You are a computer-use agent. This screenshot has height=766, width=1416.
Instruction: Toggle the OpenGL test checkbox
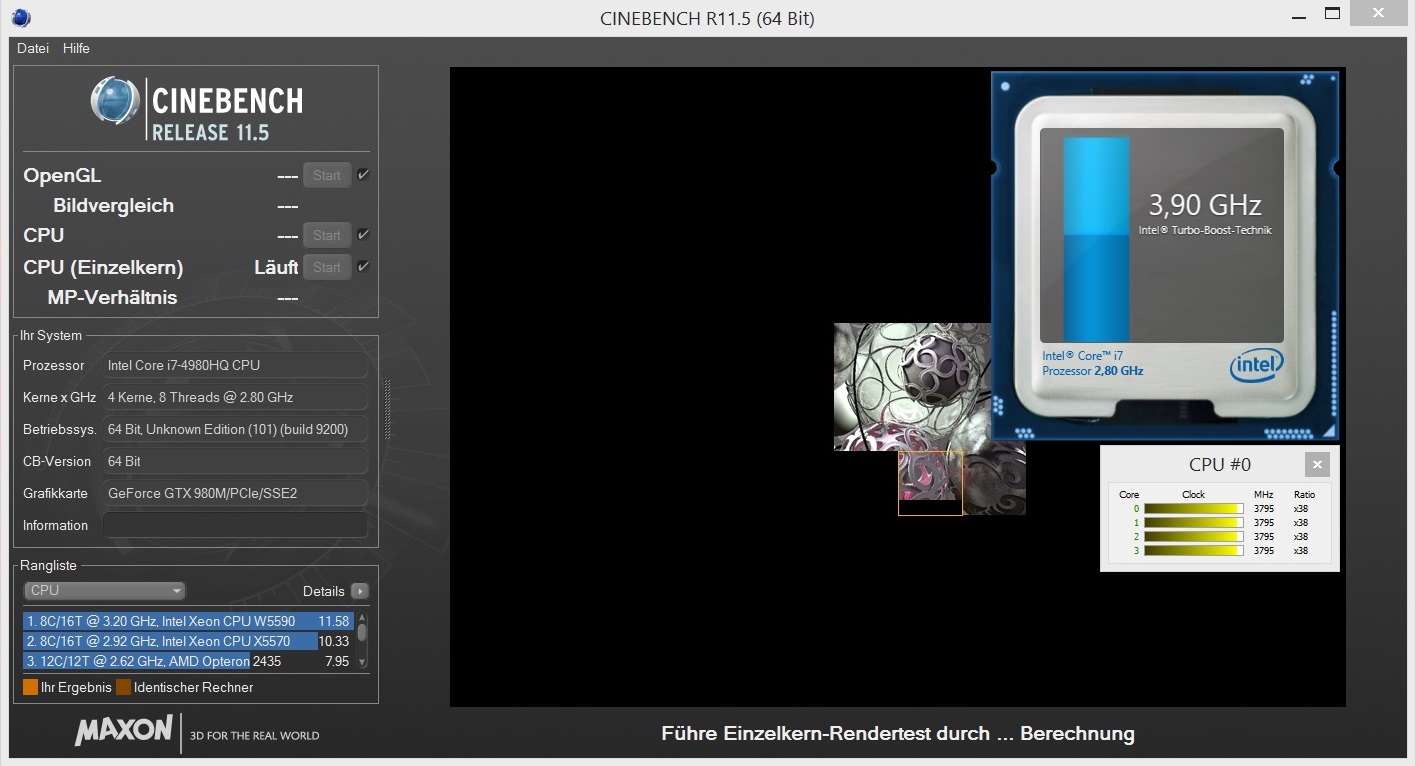[363, 175]
